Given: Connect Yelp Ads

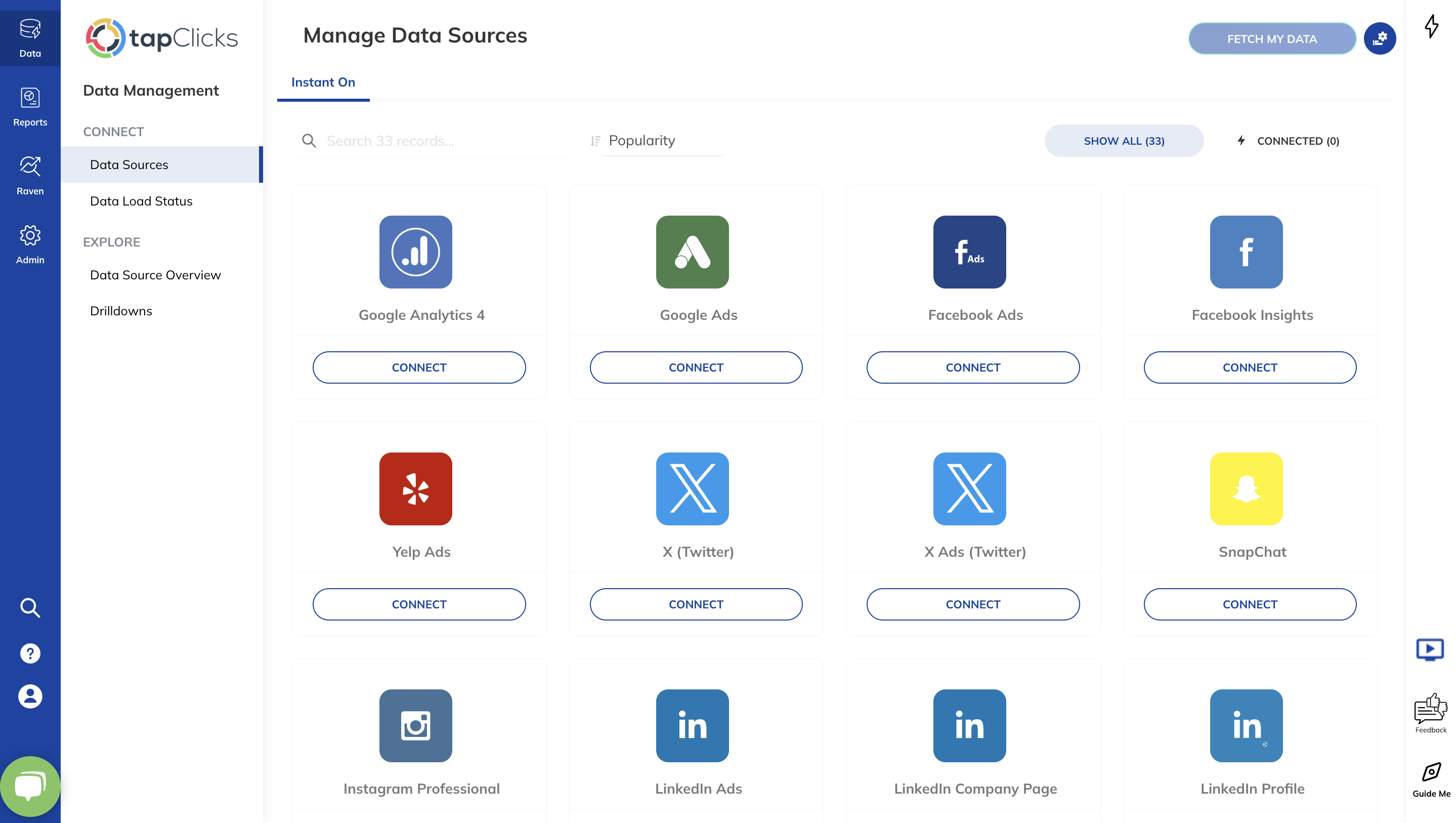Looking at the screenshot, I should (x=419, y=605).
